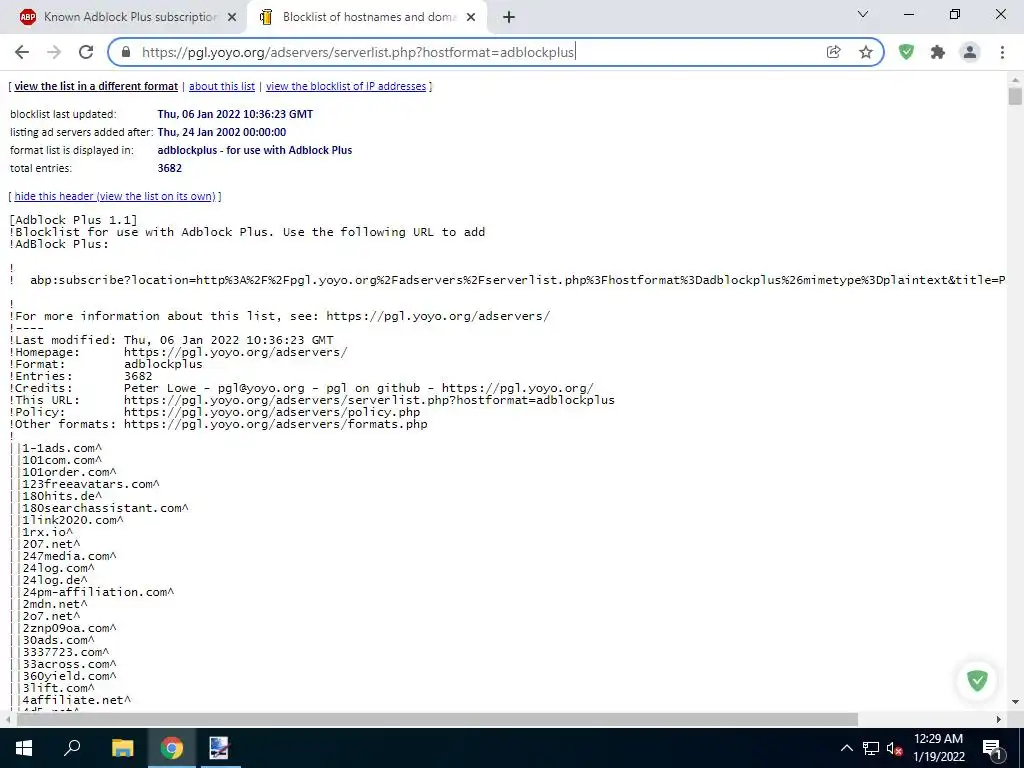Select the Blocklist of hostnames and domains tab
Screen dimensions: 1024x768
367,18
